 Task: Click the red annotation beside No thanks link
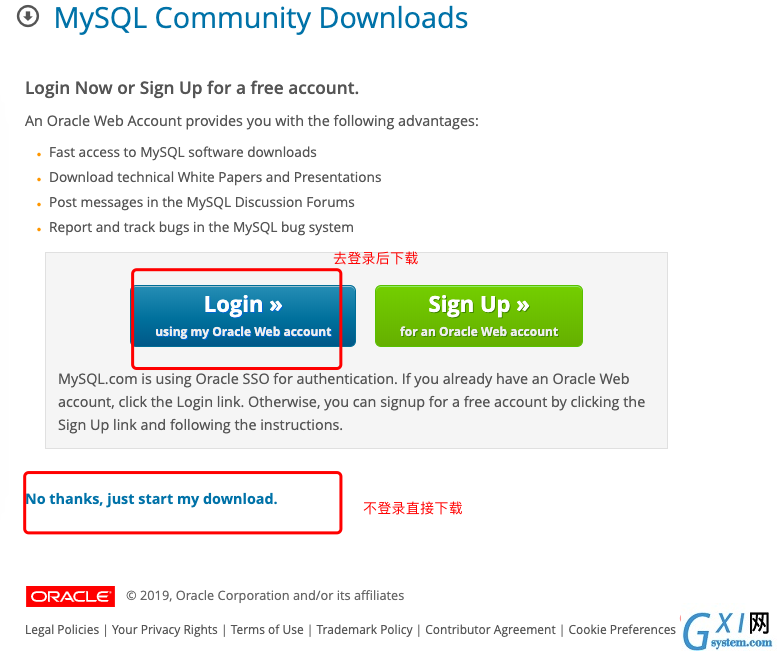point(413,508)
